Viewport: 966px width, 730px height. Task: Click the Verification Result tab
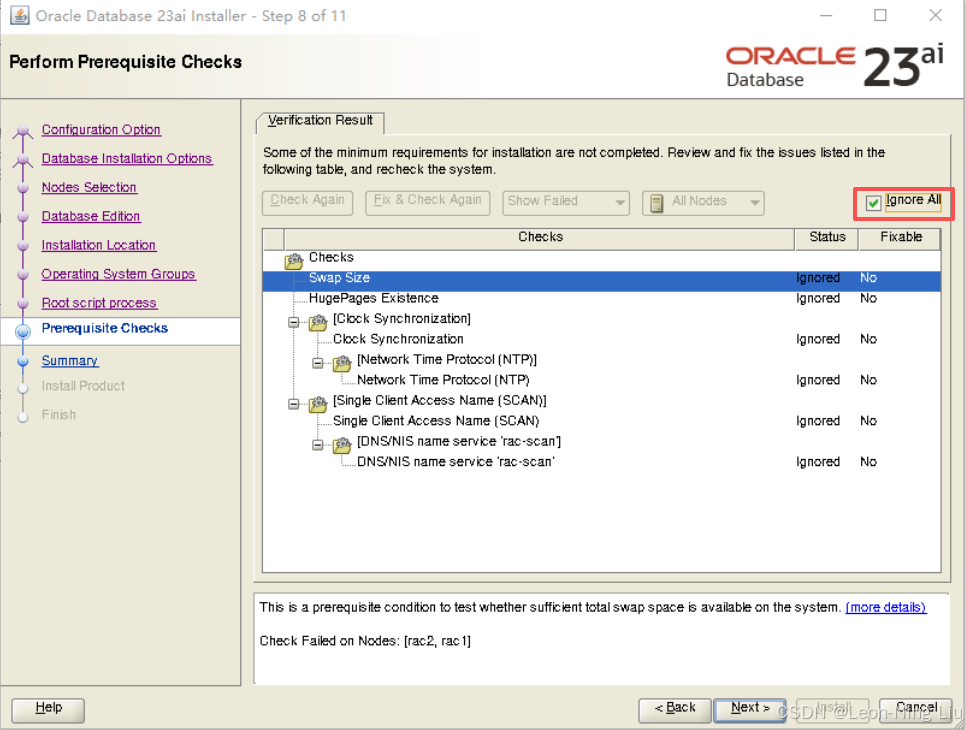[320, 121]
